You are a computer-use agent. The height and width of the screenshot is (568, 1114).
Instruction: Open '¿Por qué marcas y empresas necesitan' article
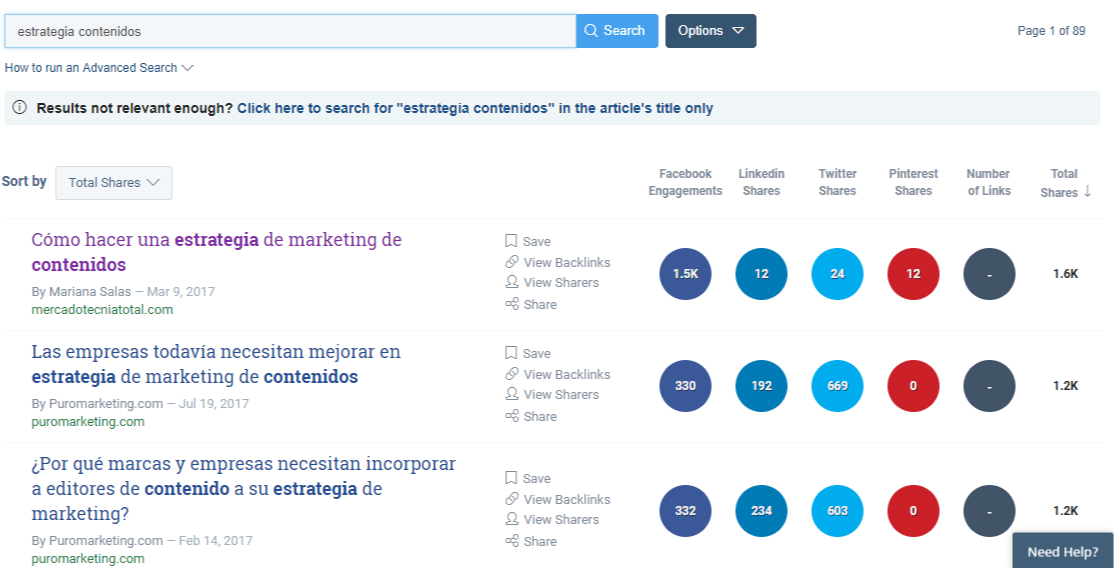click(x=244, y=488)
